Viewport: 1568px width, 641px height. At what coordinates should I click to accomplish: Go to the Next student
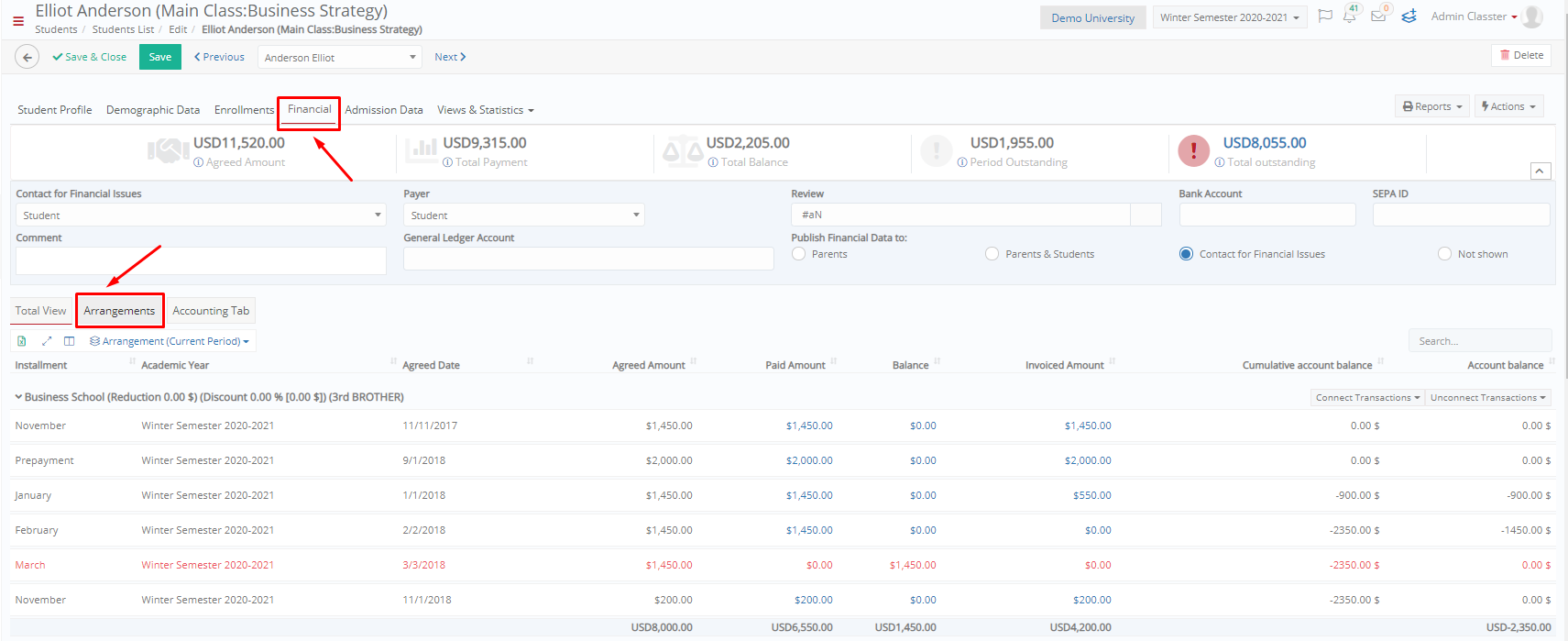coord(450,57)
